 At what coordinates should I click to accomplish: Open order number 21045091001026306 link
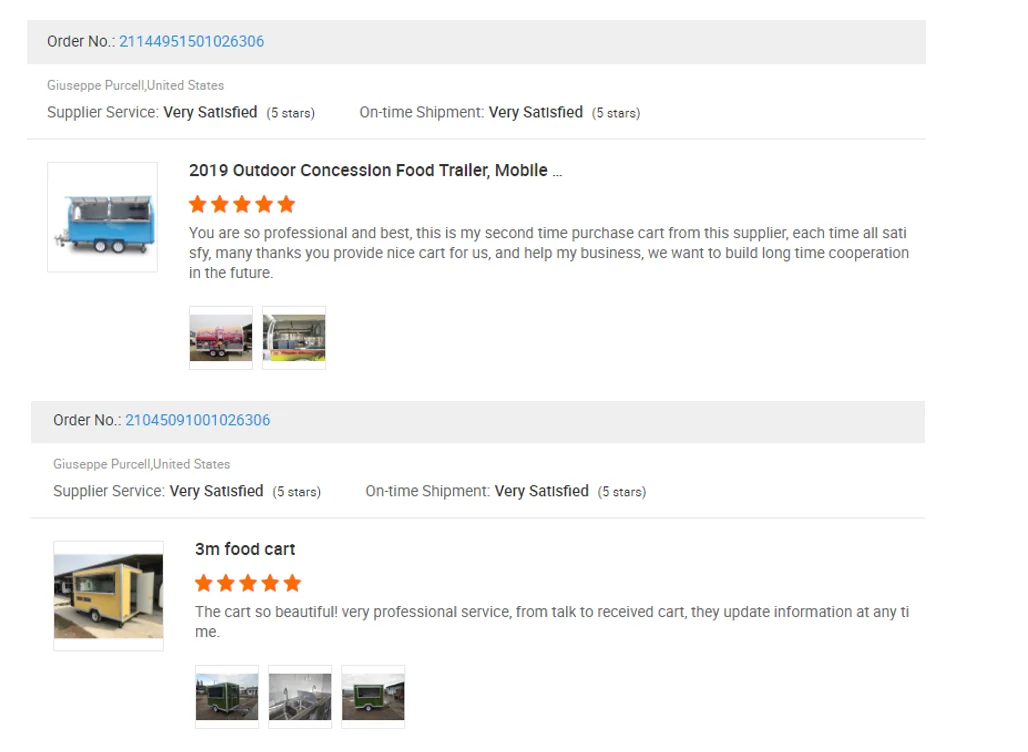pyautogui.click(x=197, y=420)
